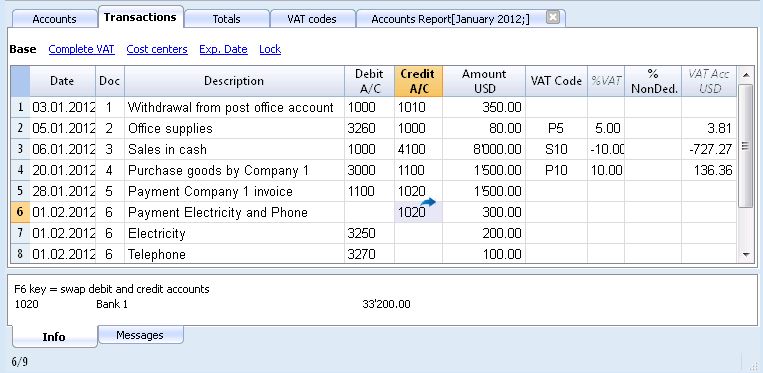Click the 6/9 row counter in status bar
This screenshot has width=763, height=373.
point(20,362)
